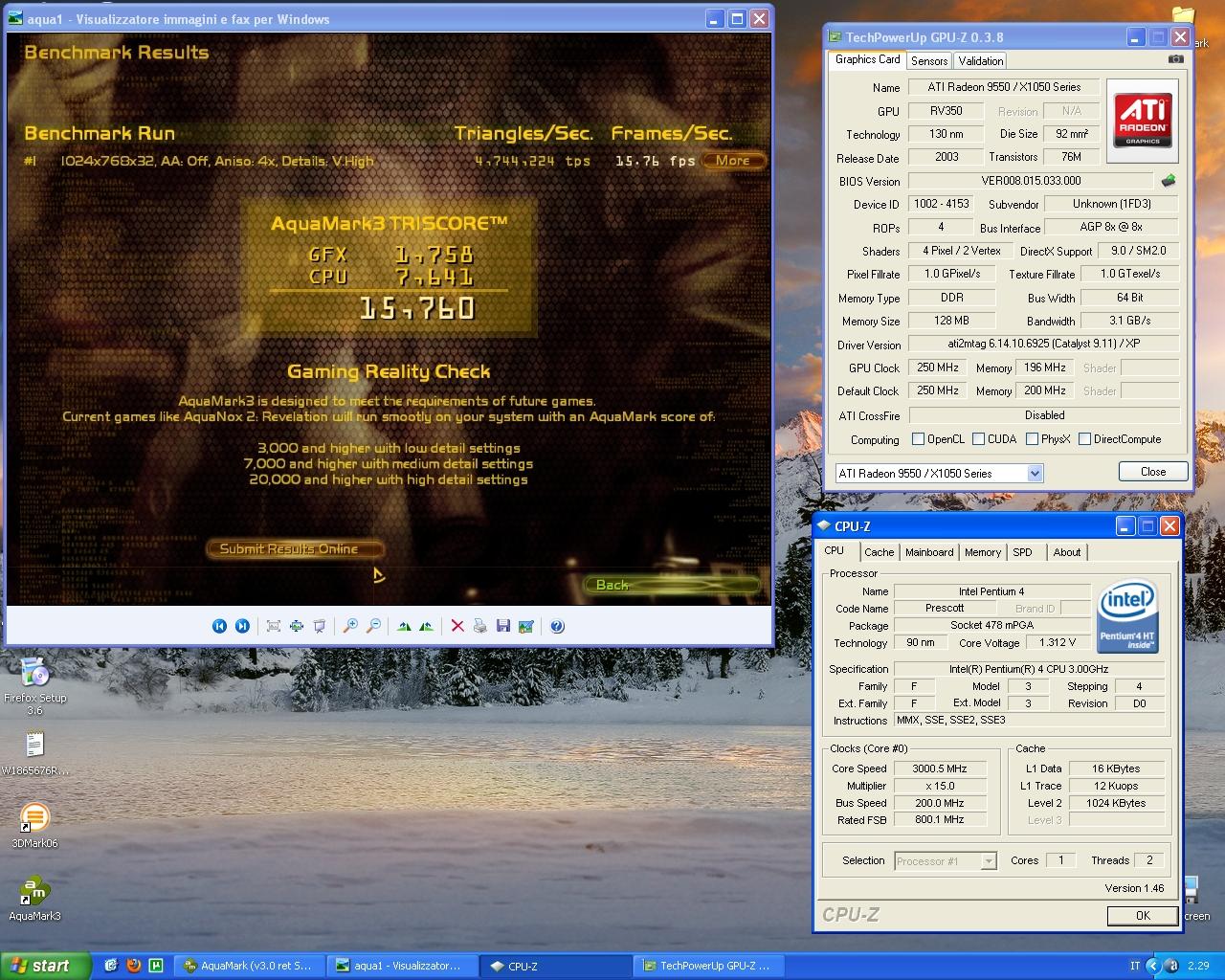The image size is (1225, 980).
Task: Launch Firefox from quick launch bar
Action: (x=133, y=966)
